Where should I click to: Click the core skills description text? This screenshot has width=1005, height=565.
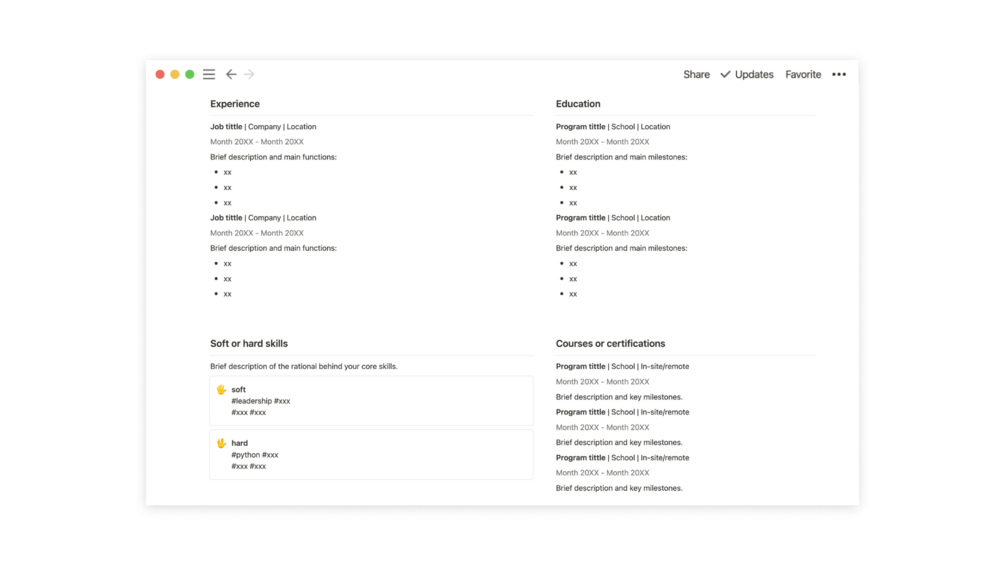point(304,367)
